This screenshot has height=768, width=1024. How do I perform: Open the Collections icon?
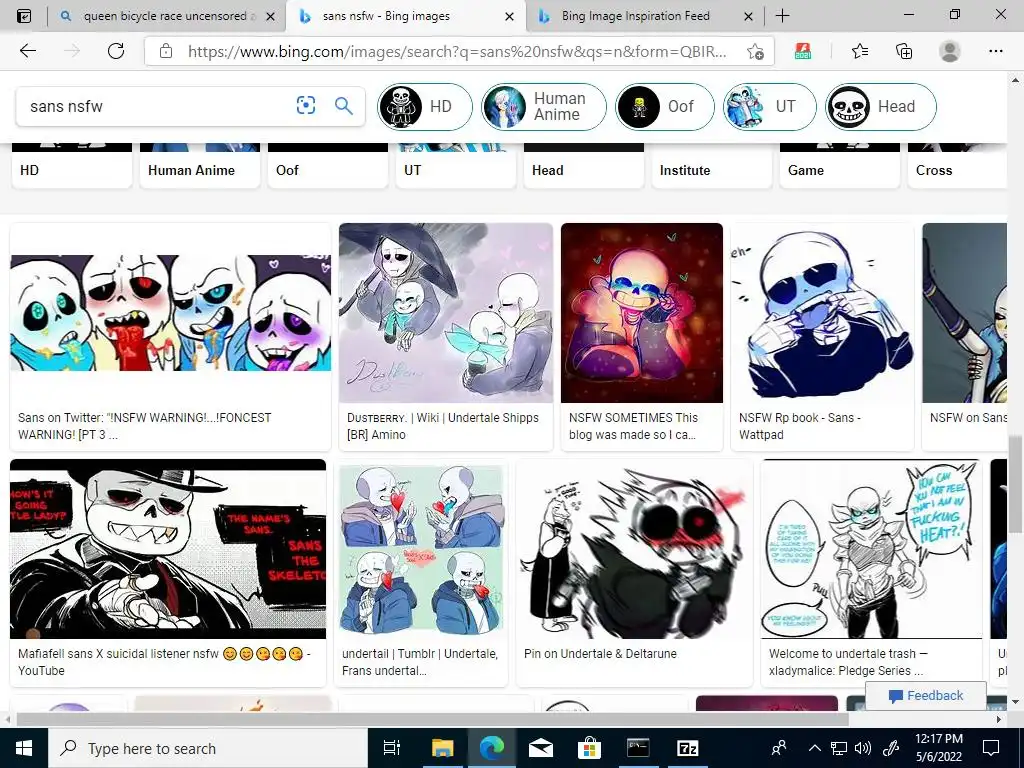904,51
